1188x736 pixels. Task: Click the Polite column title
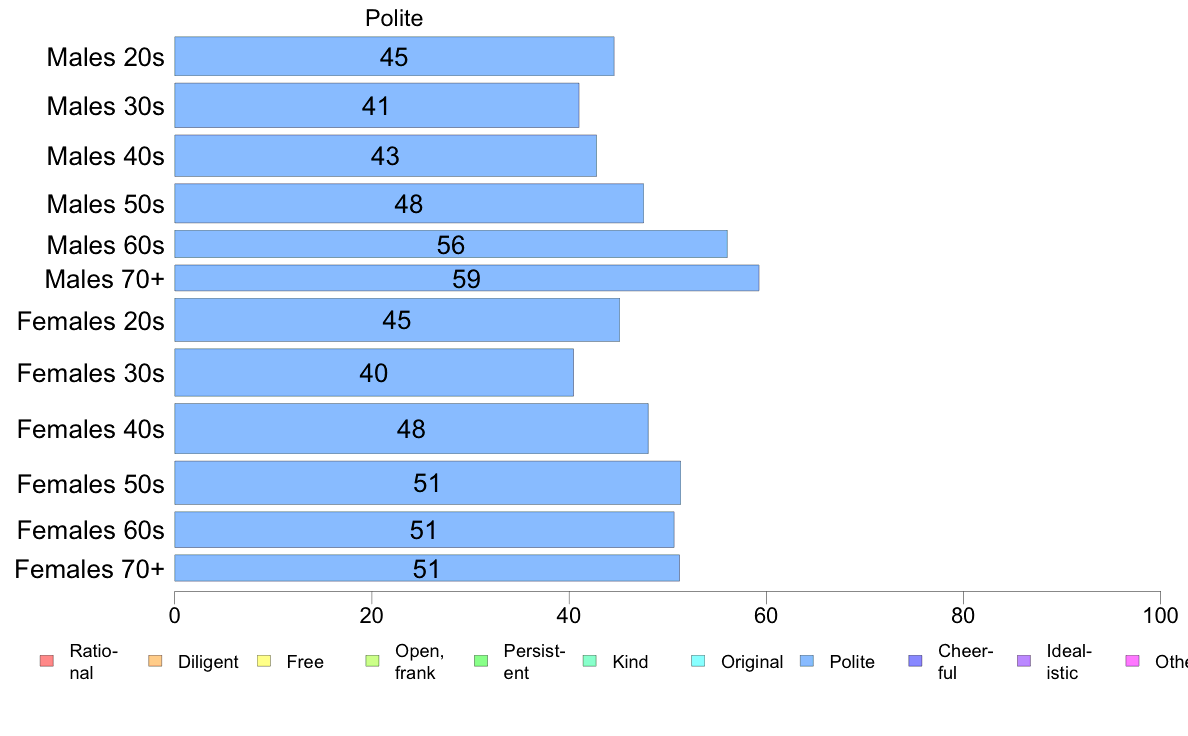[394, 18]
